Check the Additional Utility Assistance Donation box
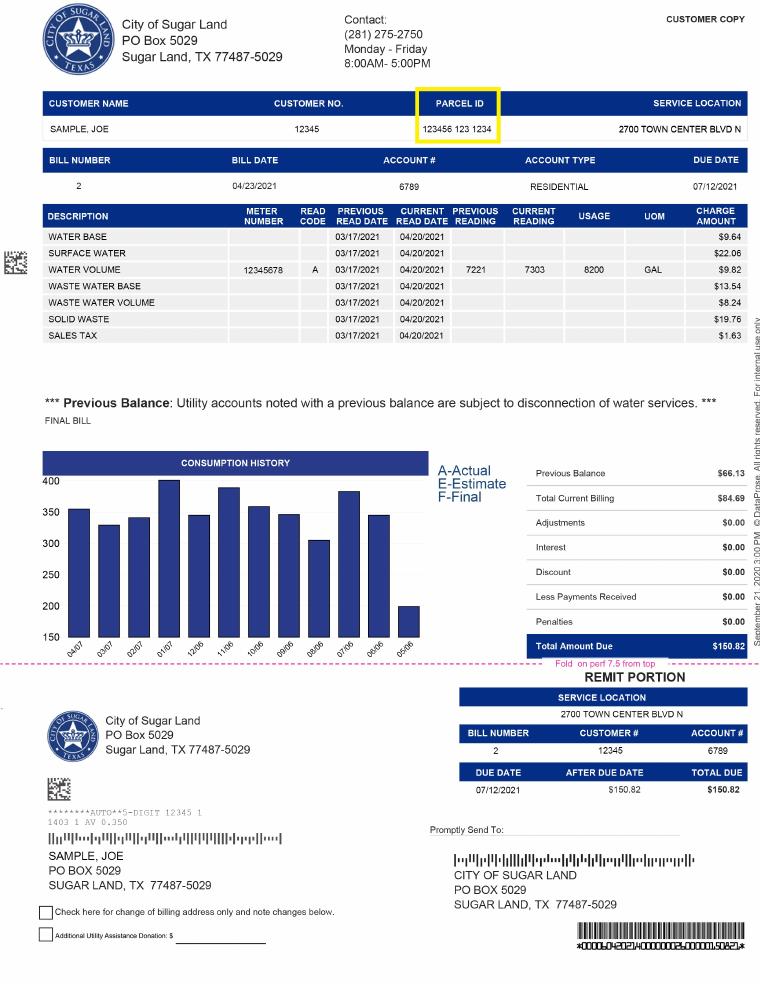This screenshot has height=984, width=760. pos(45,934)
